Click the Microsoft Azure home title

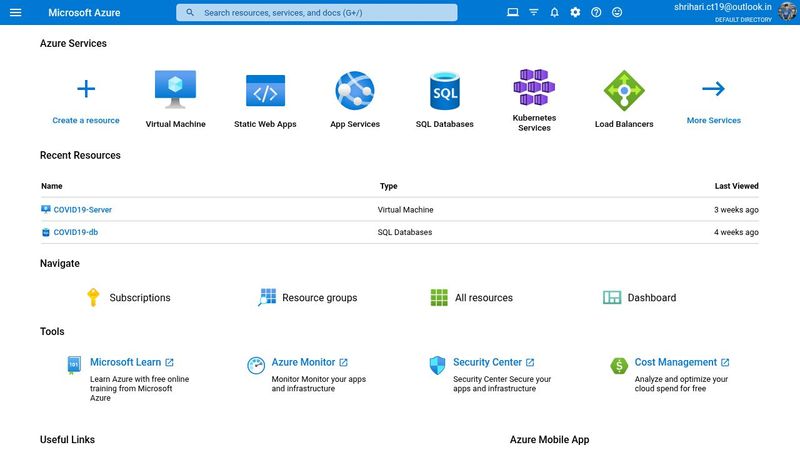[x=84, y=13]
